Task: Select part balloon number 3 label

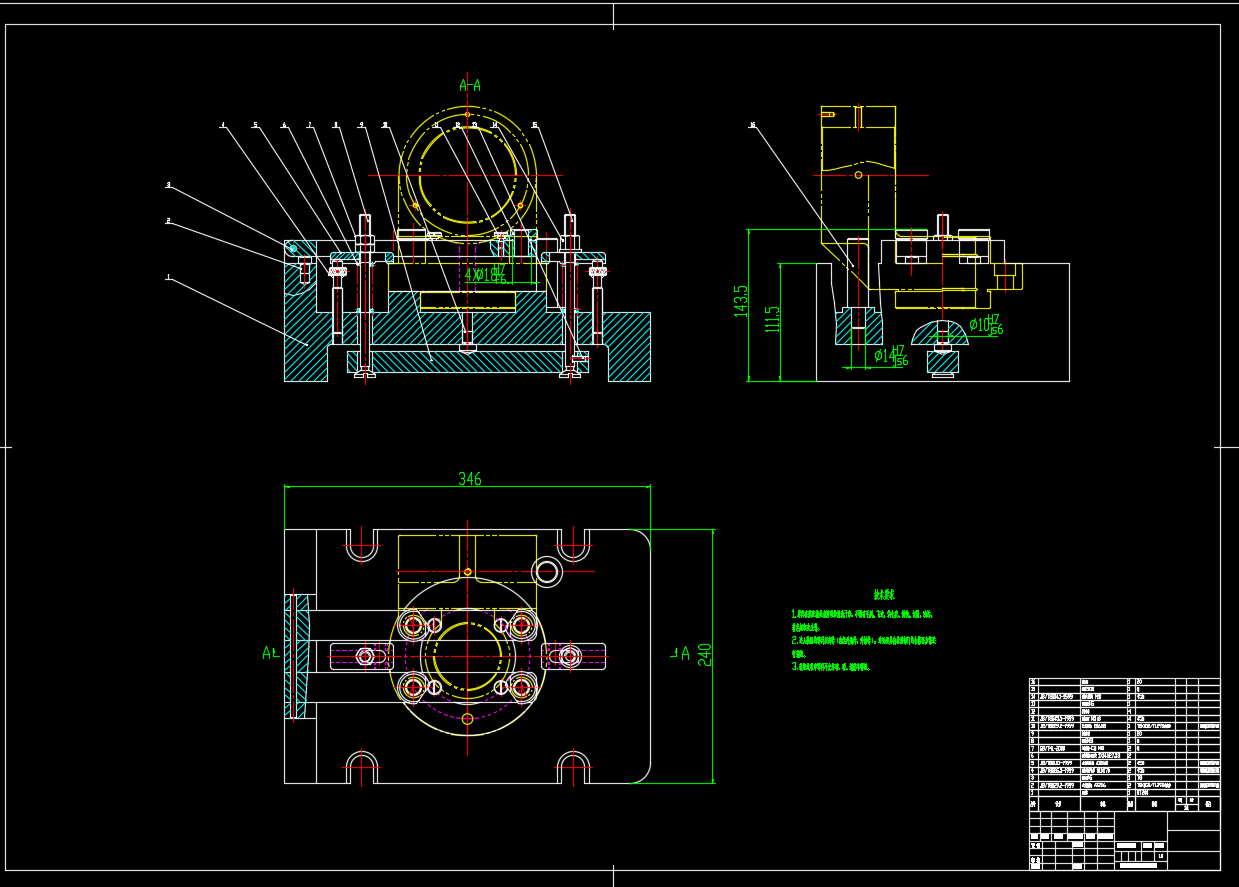Action: (168, 185)
